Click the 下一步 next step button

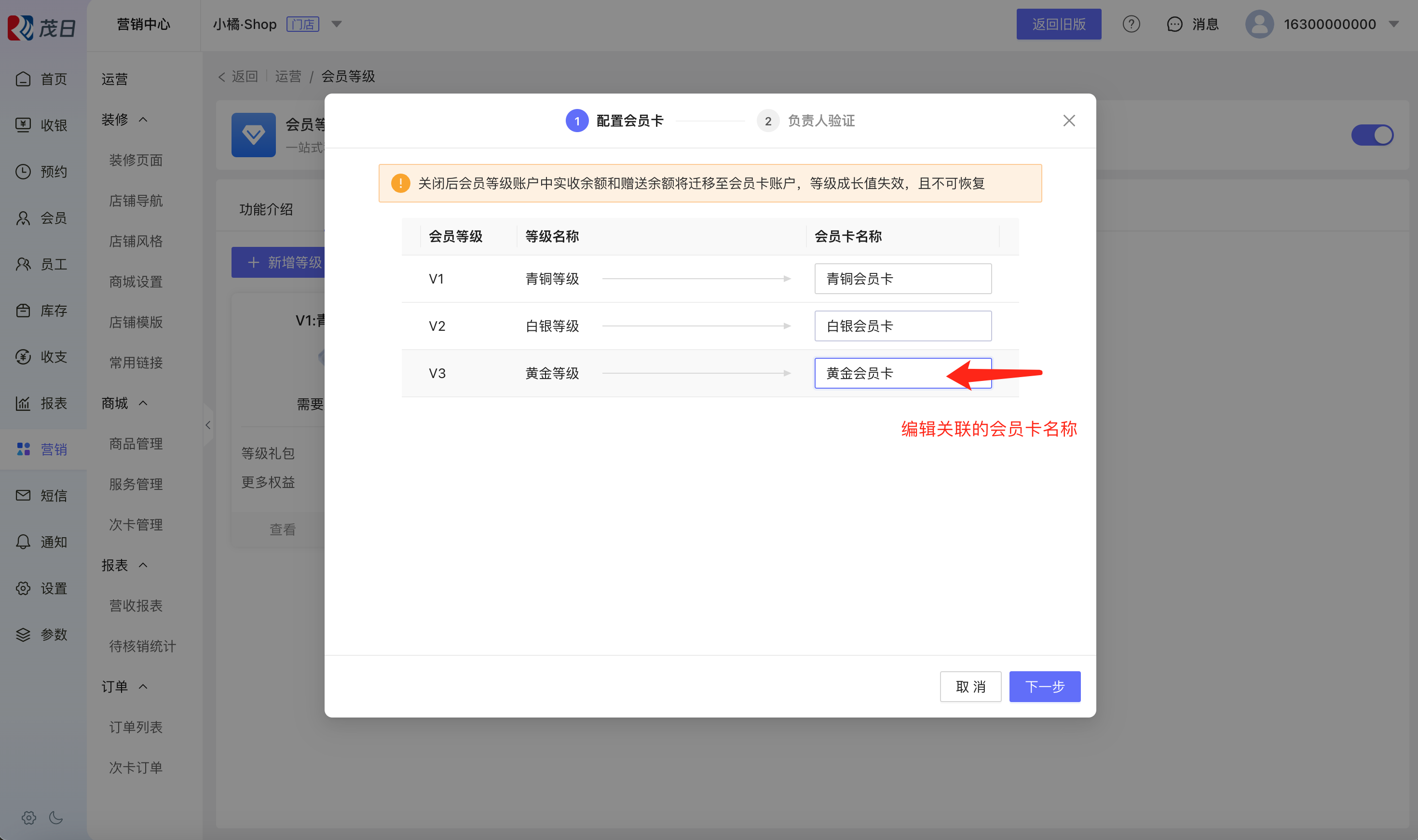click(1044, 687)
